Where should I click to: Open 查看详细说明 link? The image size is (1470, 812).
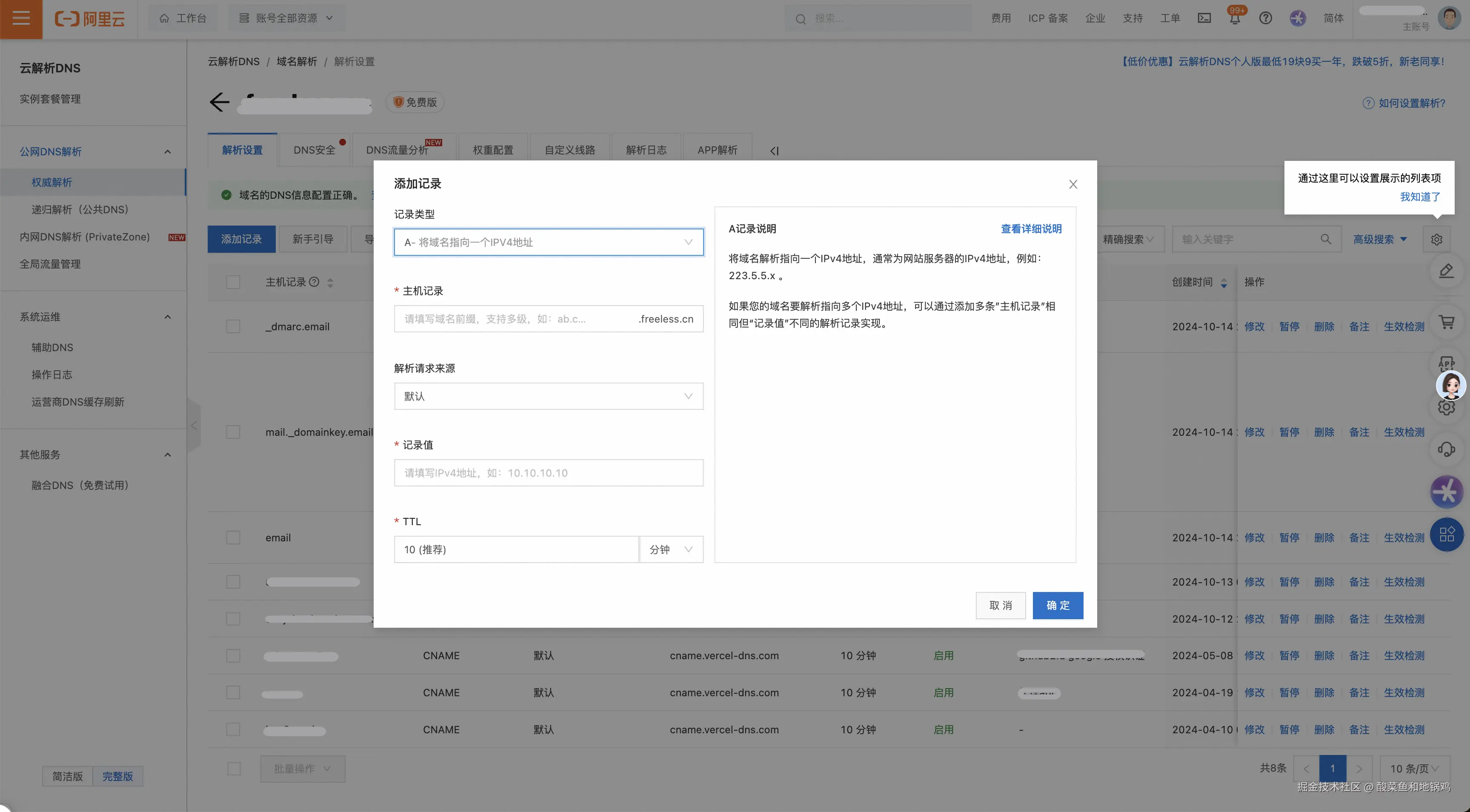point(1031,229)
